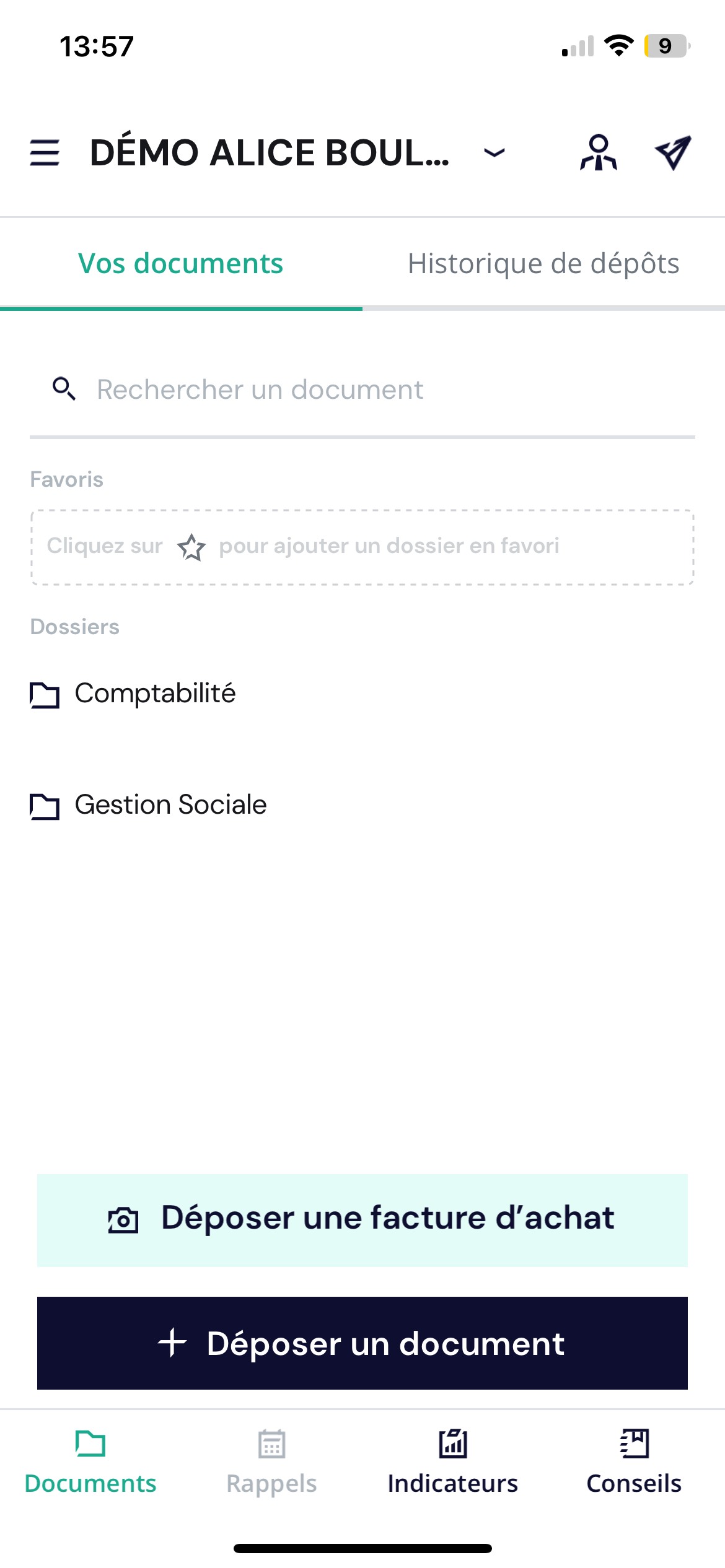Open the Gestion Sociale folder
725x1568 pixels.
[x=170, y=805]
